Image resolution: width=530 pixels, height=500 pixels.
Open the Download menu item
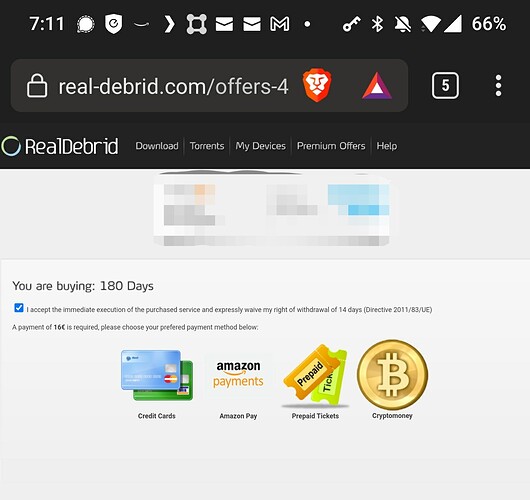pos(157,146)
